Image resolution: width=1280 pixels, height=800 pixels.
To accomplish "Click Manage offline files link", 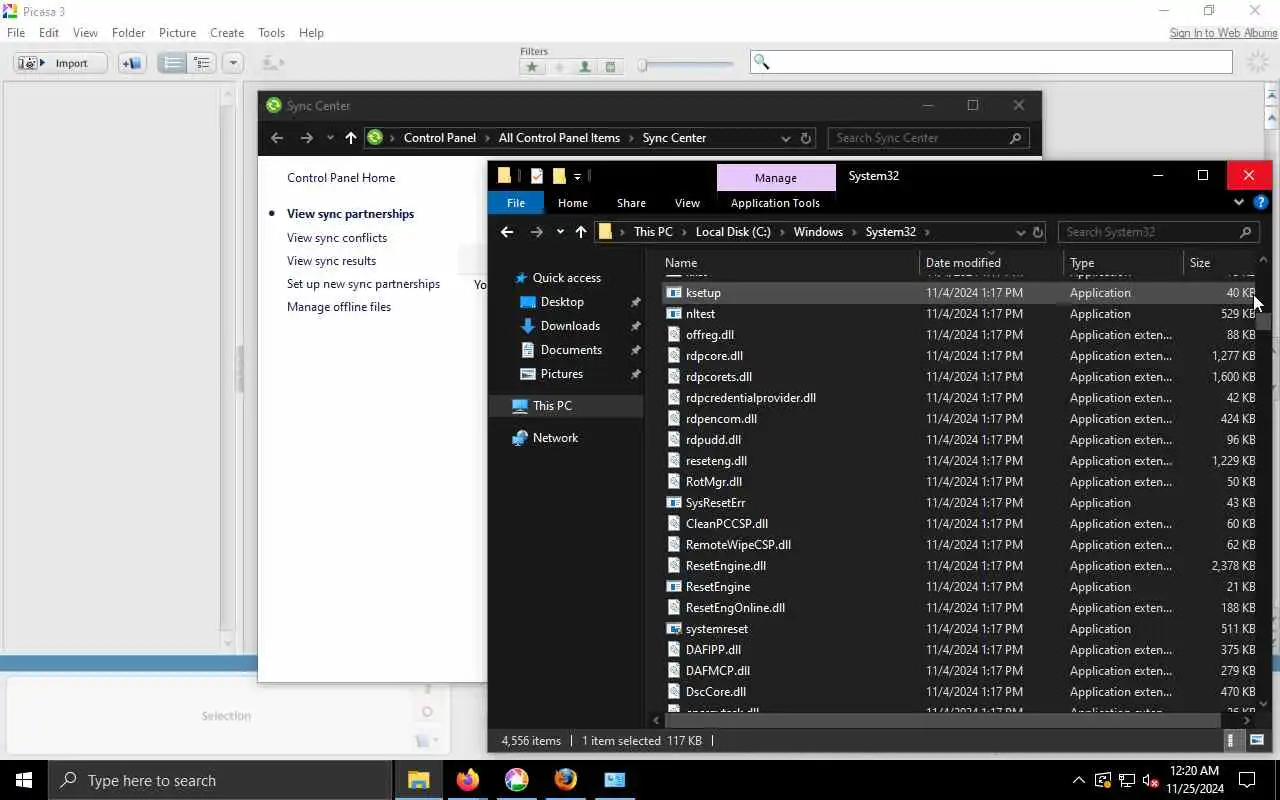I will pyautogui.click(x=339, y=307).
